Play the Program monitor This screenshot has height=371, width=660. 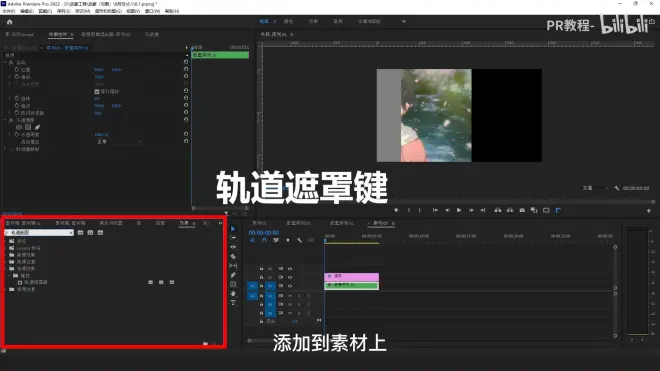click(459, 210)
